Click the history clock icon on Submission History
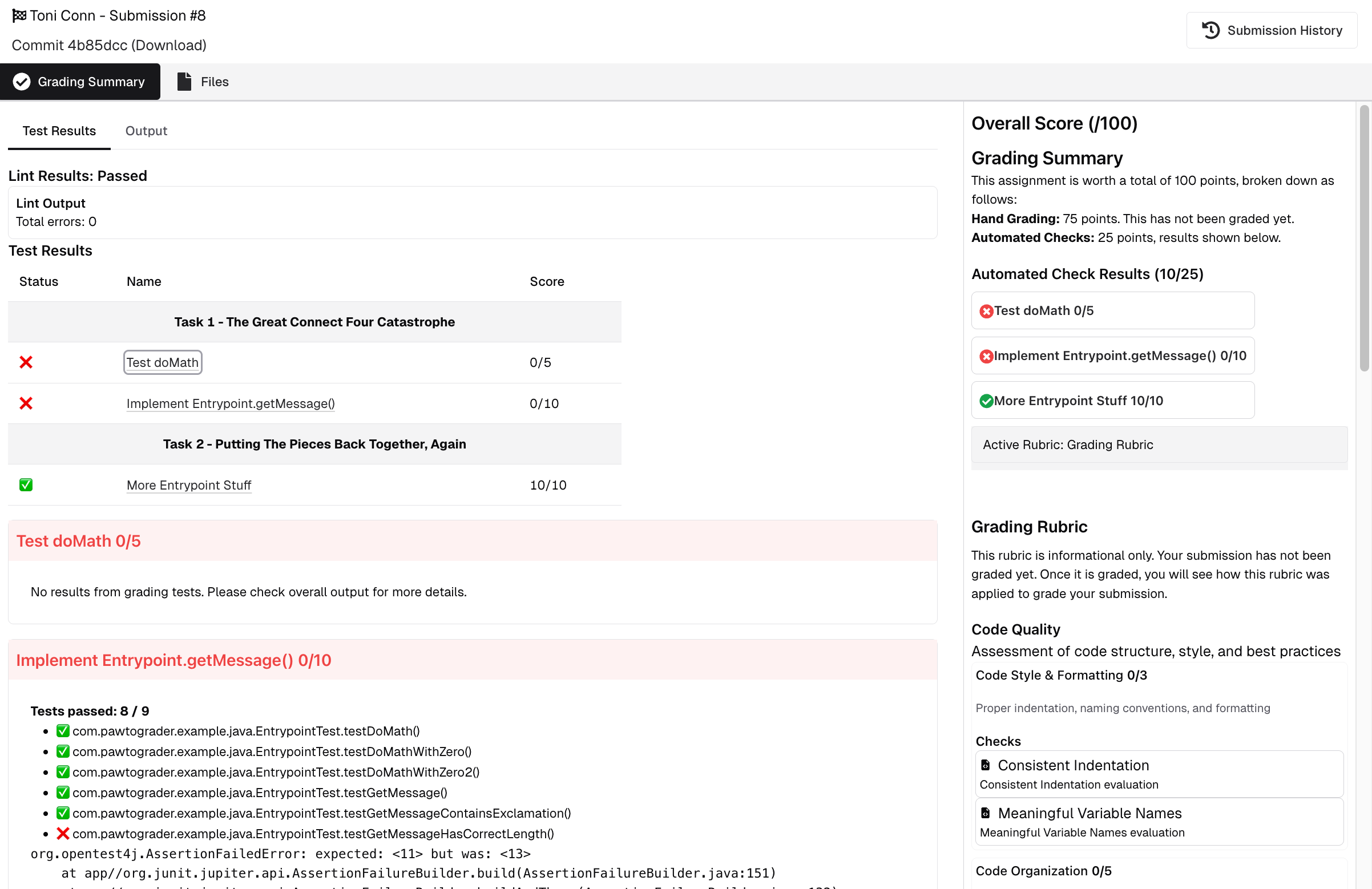The height and width of the screenshot is (889, 1372). [1210, 30]
